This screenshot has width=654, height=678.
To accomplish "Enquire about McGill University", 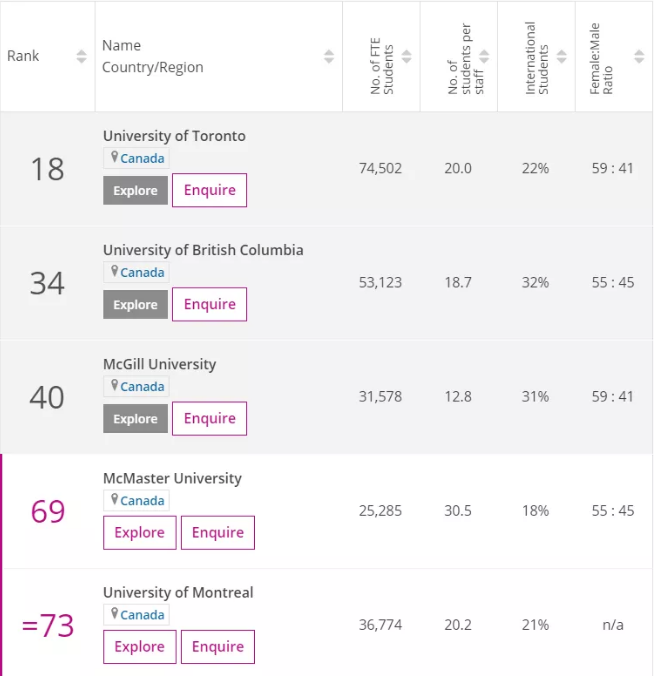I will click(209, 419).
